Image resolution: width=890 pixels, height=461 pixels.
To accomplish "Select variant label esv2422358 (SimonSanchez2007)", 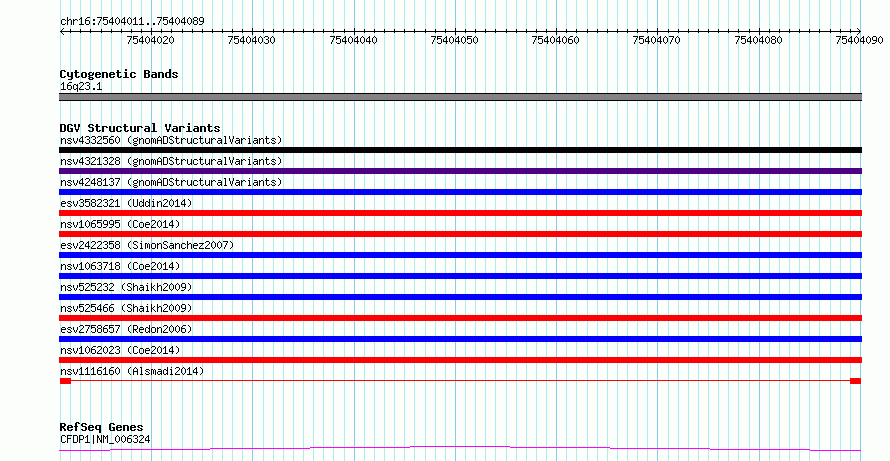I will pyautogui.click(x=147, y=245).
